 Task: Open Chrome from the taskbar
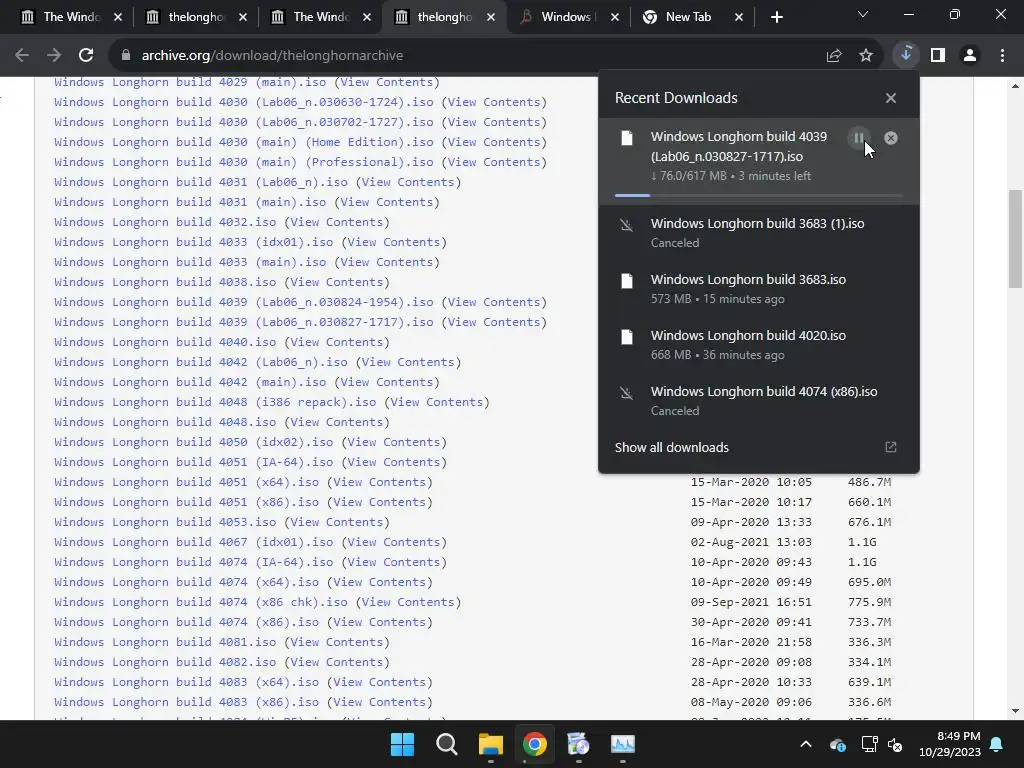[x=534, y=744]
